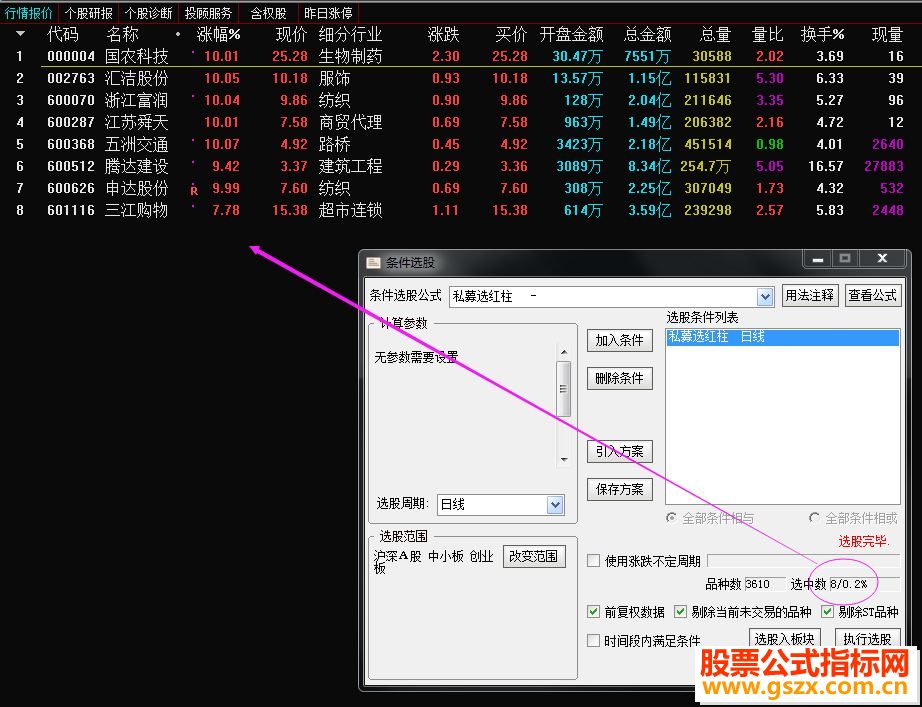Select the 全部条件相或 radio button

[814, 518]
